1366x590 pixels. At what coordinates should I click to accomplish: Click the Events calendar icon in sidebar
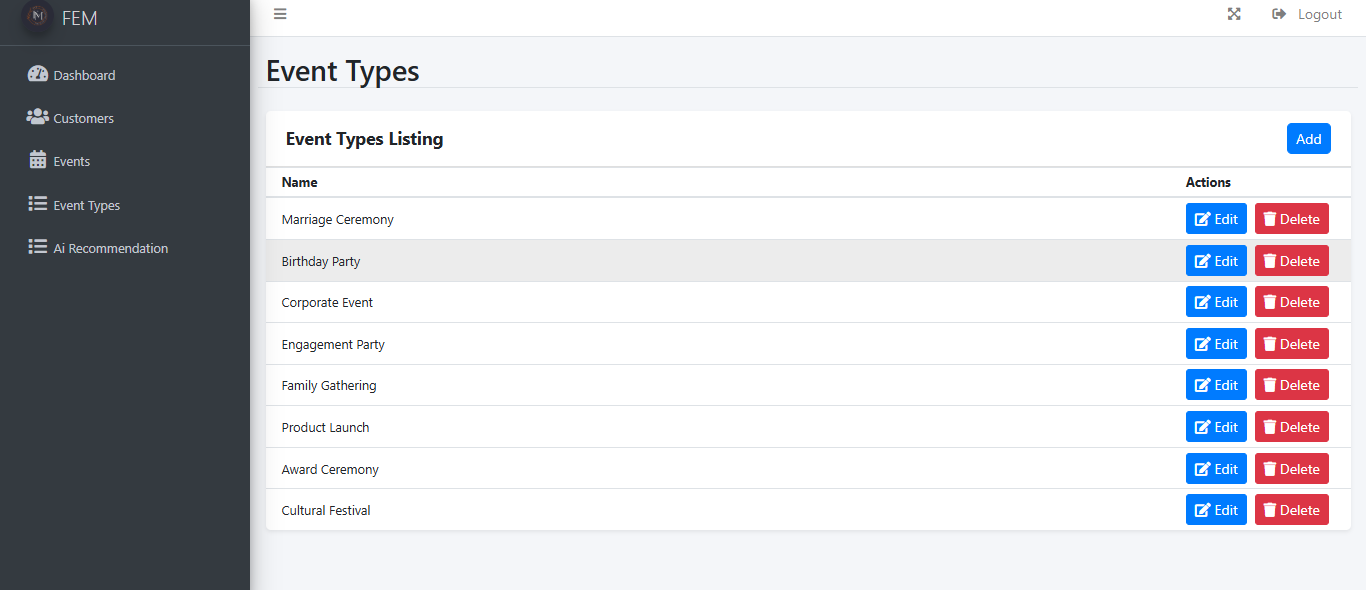point(38,160)
